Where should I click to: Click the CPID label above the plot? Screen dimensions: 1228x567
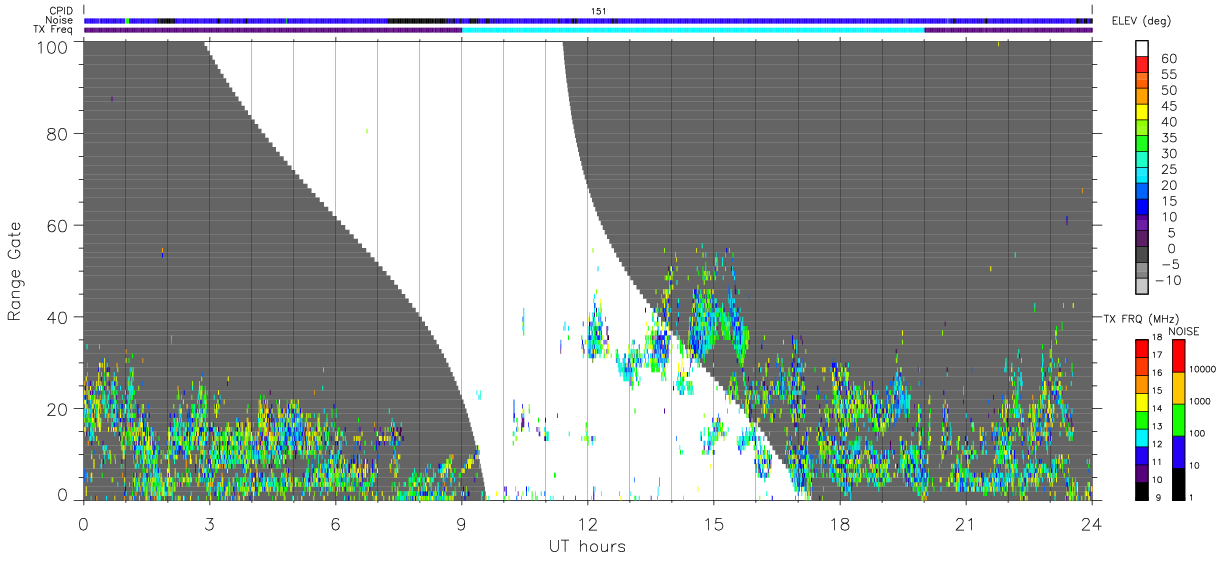[62, 10]
